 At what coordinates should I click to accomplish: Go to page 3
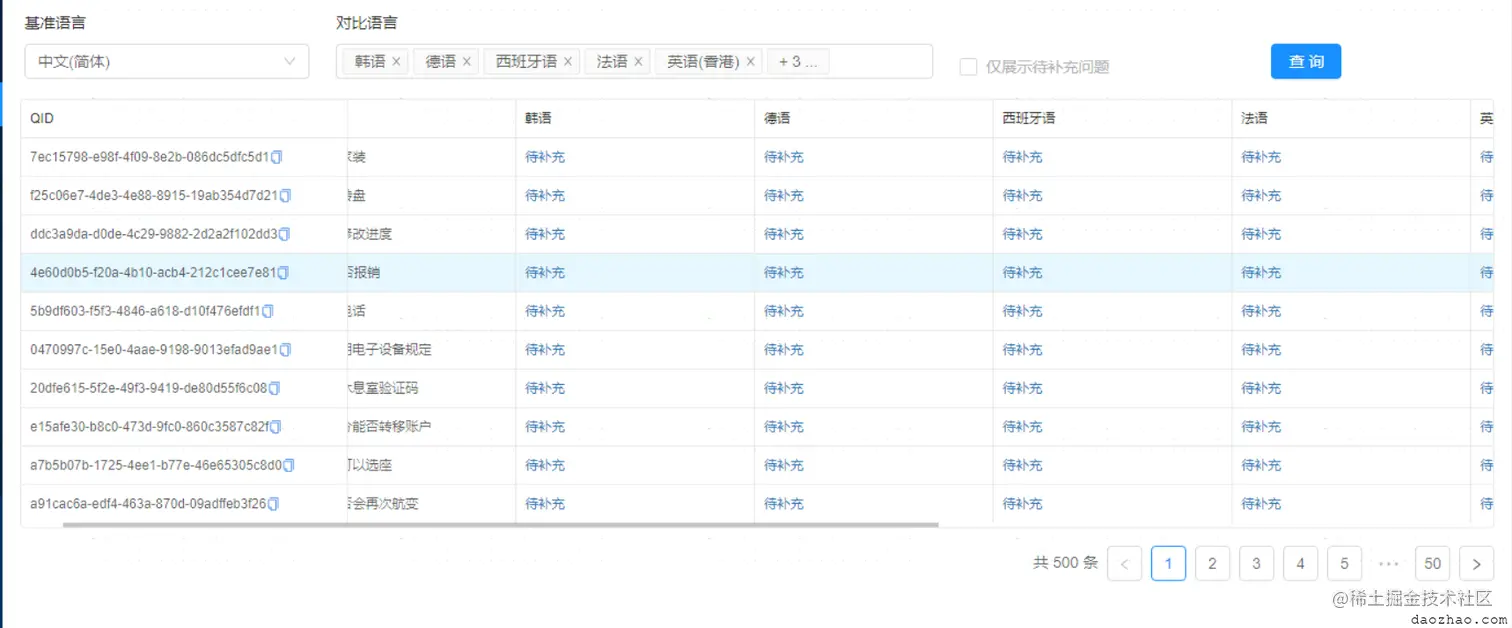(x=1256, y=563)
